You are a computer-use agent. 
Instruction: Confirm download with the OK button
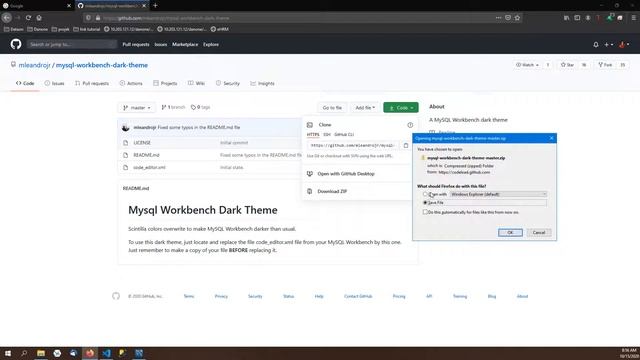click(x=510, y=233)
